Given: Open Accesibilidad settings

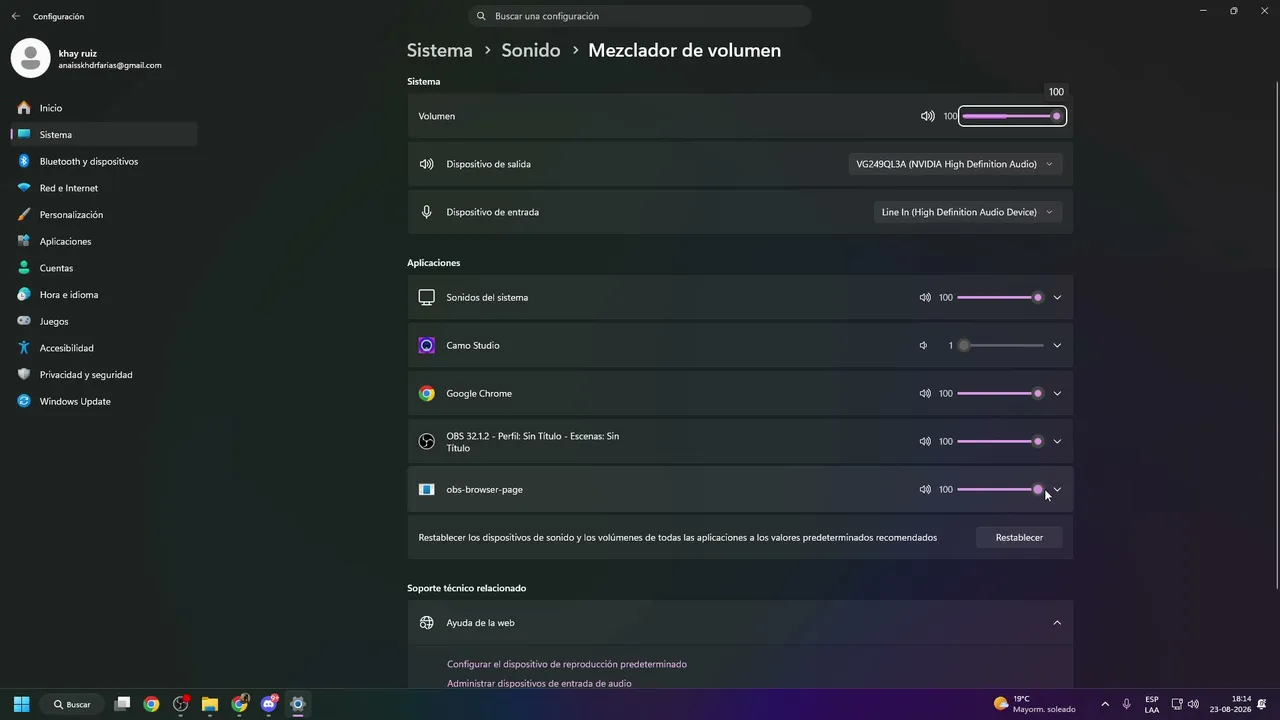Looking at the screenshot, I should tap(104, 348).
